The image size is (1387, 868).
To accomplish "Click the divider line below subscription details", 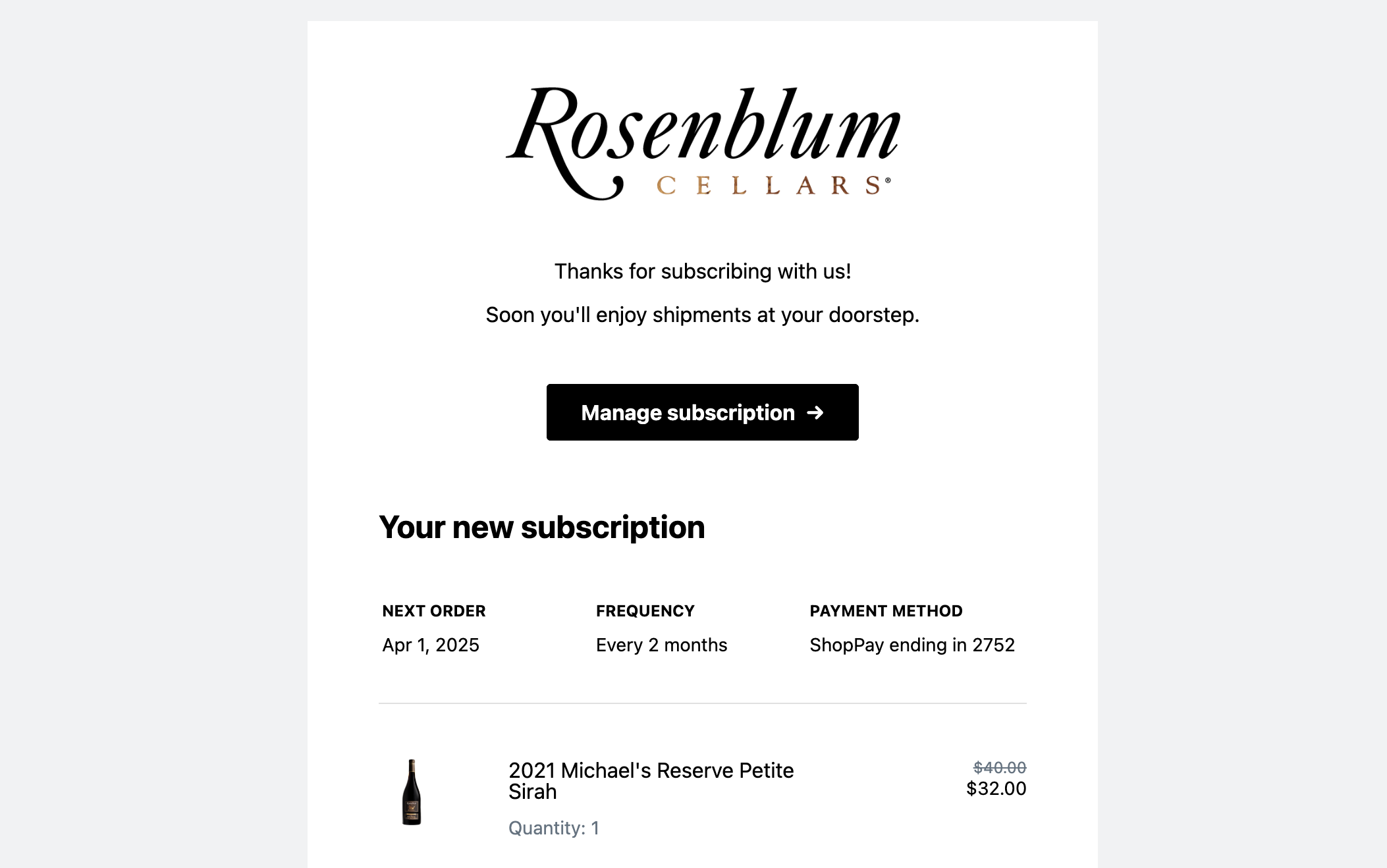I will point(702,703).
